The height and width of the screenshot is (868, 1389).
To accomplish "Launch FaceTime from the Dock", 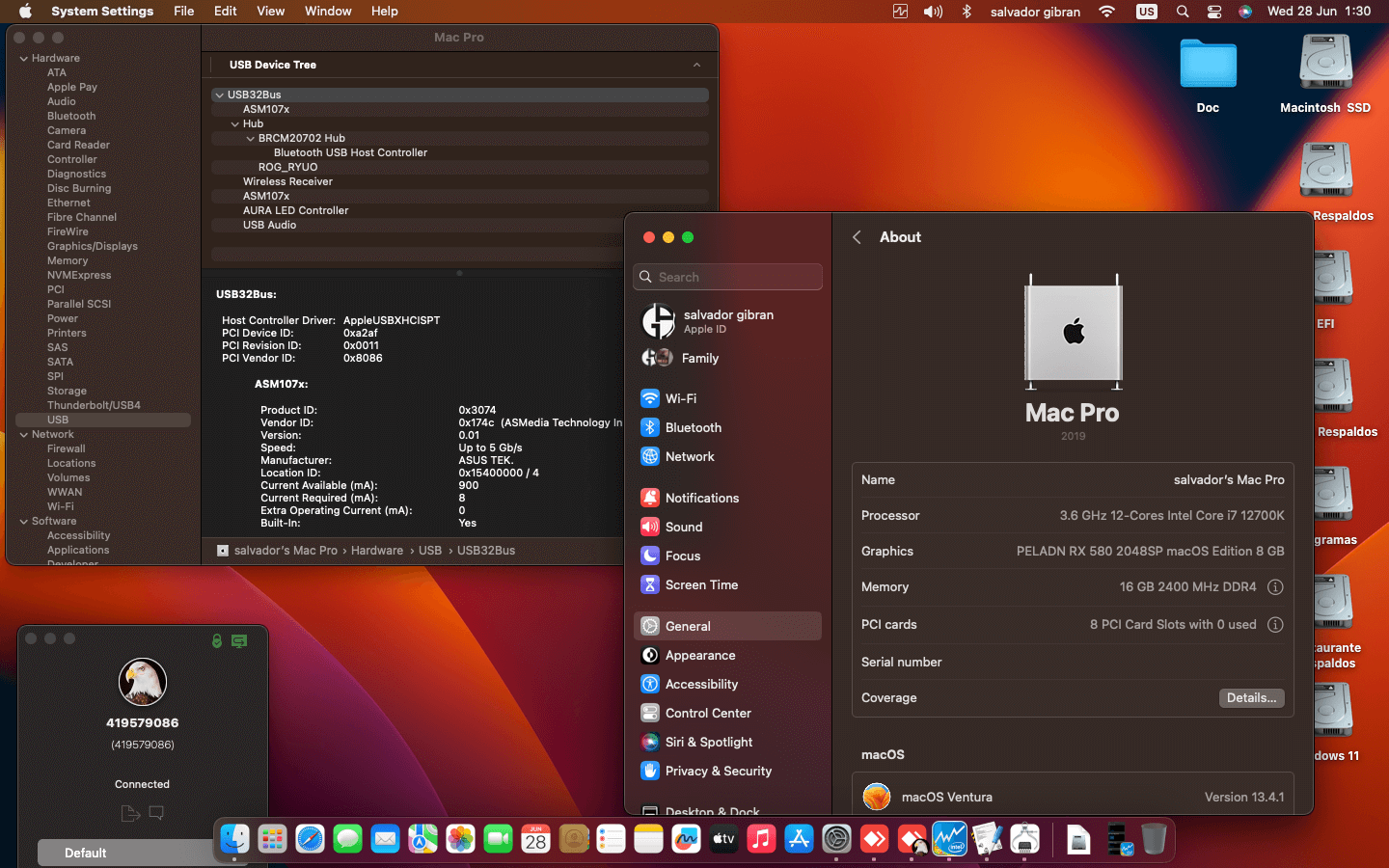I will pyautogui.click(x=498, y=839).
